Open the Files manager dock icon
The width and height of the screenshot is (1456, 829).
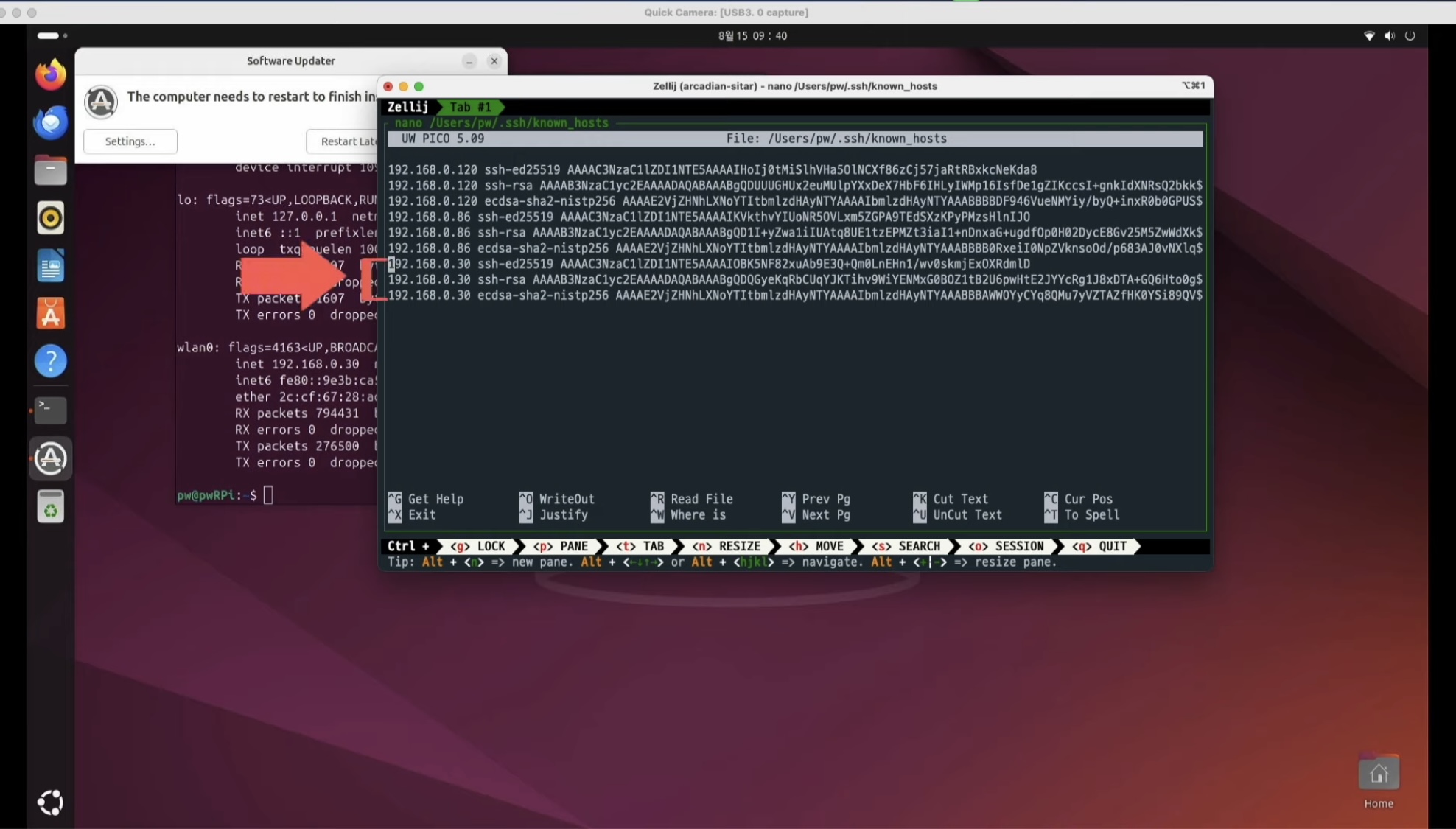tap(50, 171)
